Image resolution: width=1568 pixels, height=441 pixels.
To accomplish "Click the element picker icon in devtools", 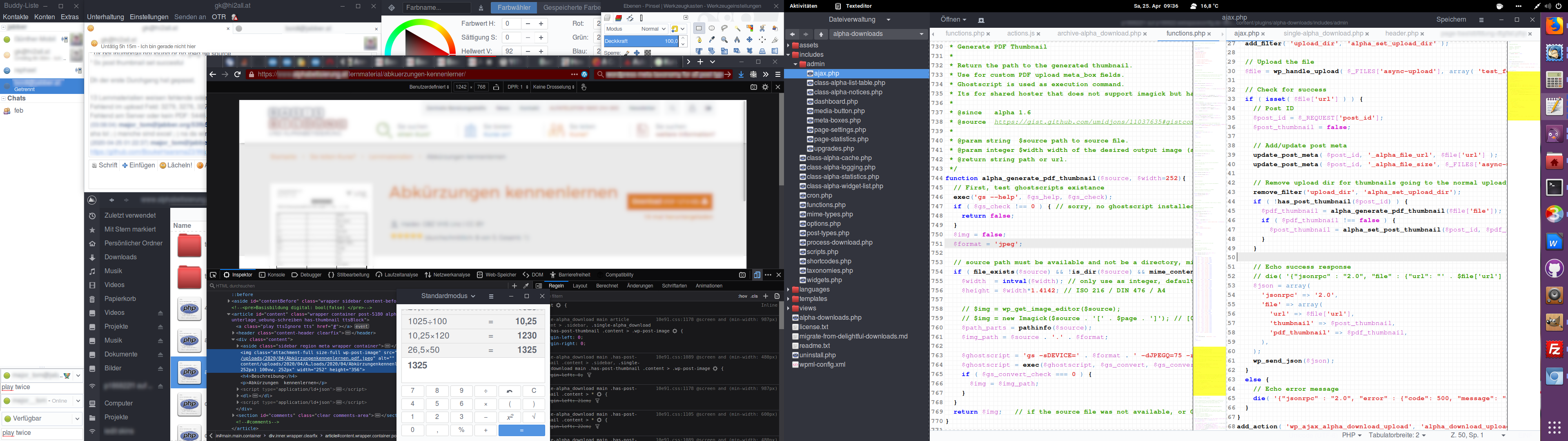I will point(213,275).
